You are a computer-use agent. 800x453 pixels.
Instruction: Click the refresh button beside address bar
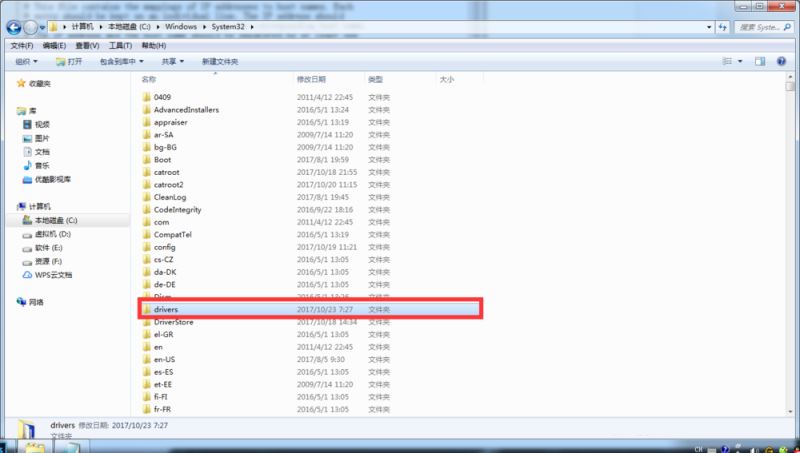point(722,27)
